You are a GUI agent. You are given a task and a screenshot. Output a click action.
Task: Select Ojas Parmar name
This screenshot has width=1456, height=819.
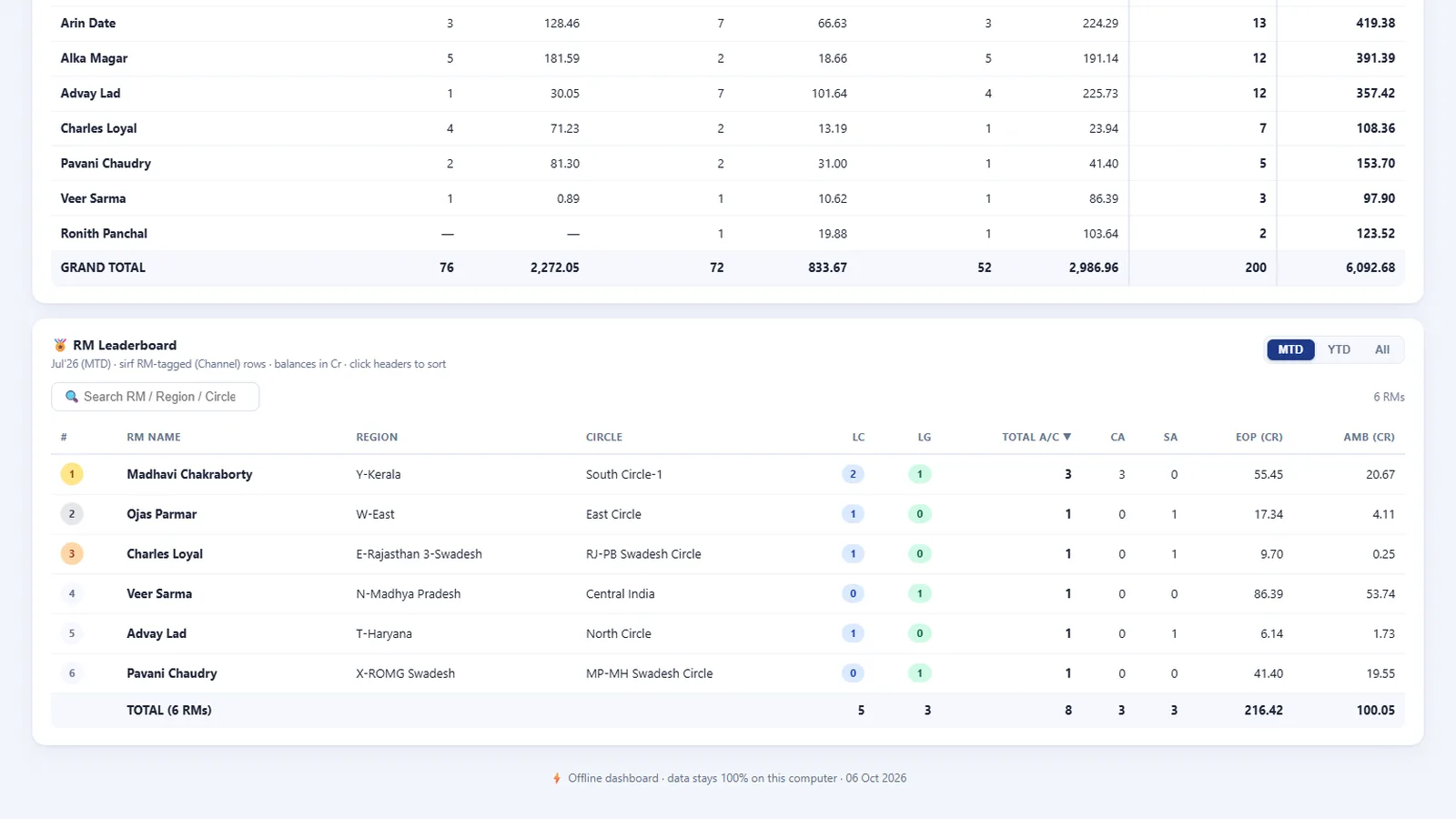pos(162,514)
